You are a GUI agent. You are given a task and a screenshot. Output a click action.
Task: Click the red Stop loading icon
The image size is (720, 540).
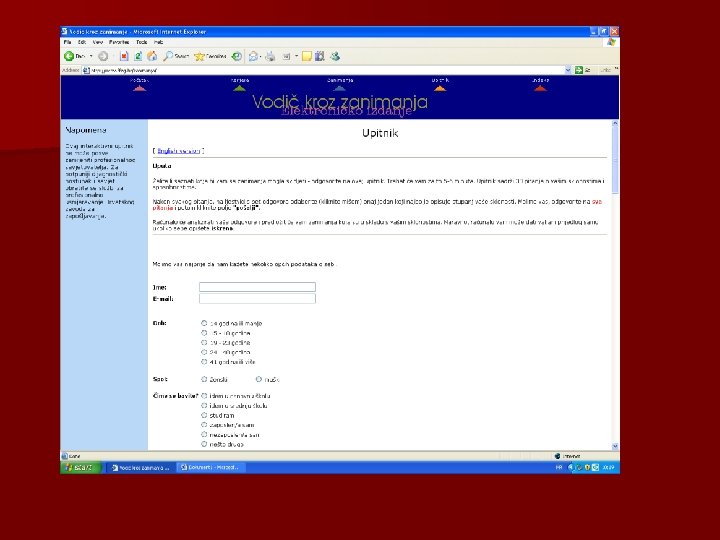(124, 56)
